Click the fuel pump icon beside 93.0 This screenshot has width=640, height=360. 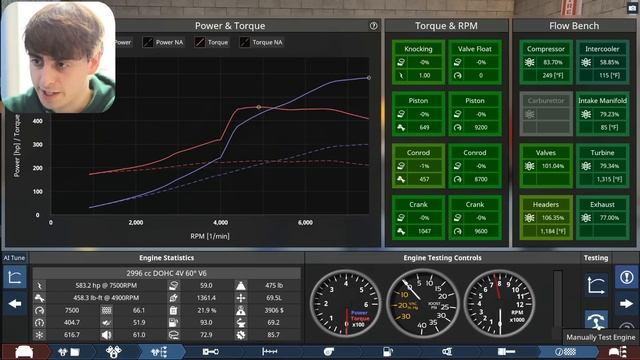(173, 322)
